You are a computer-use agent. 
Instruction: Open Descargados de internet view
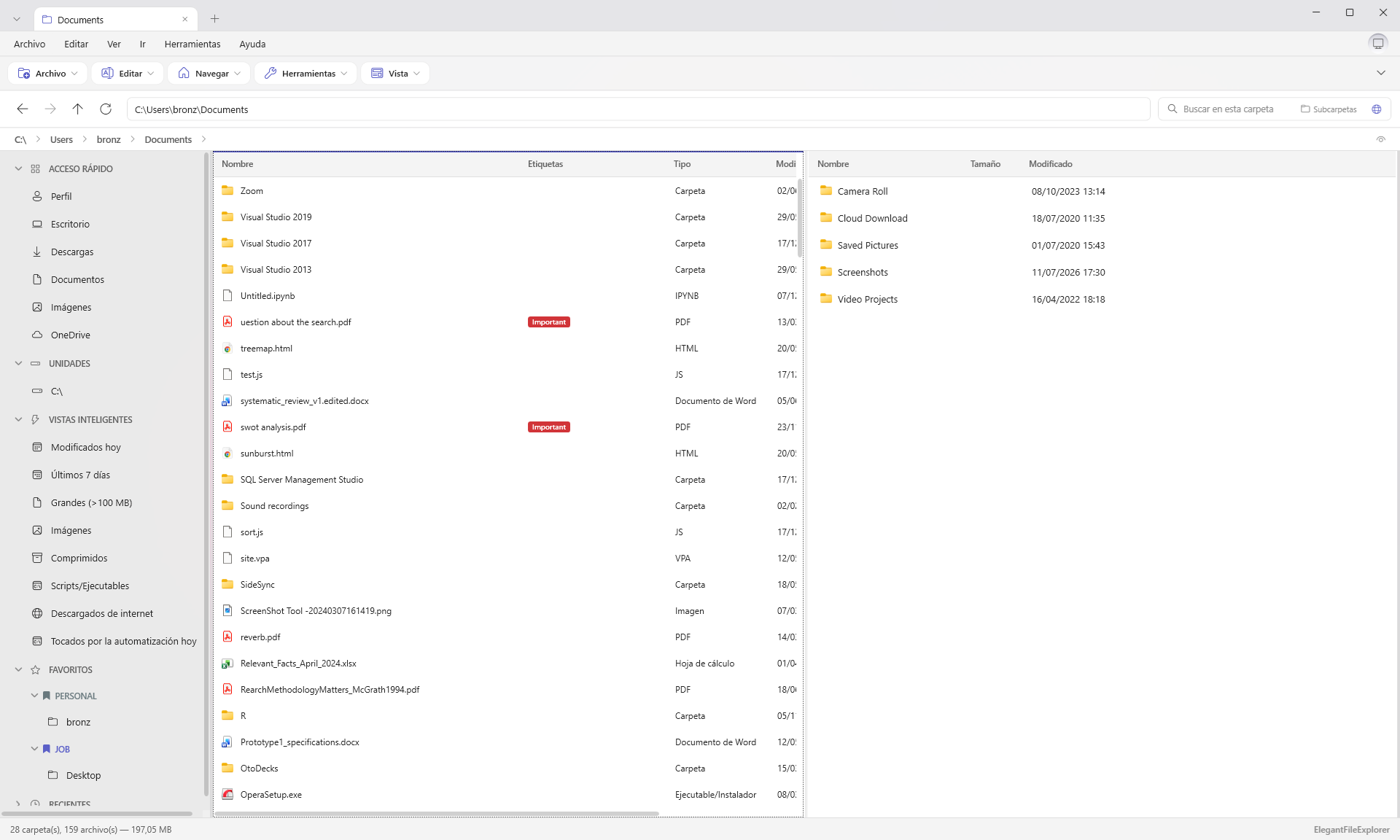coord(102,613)
